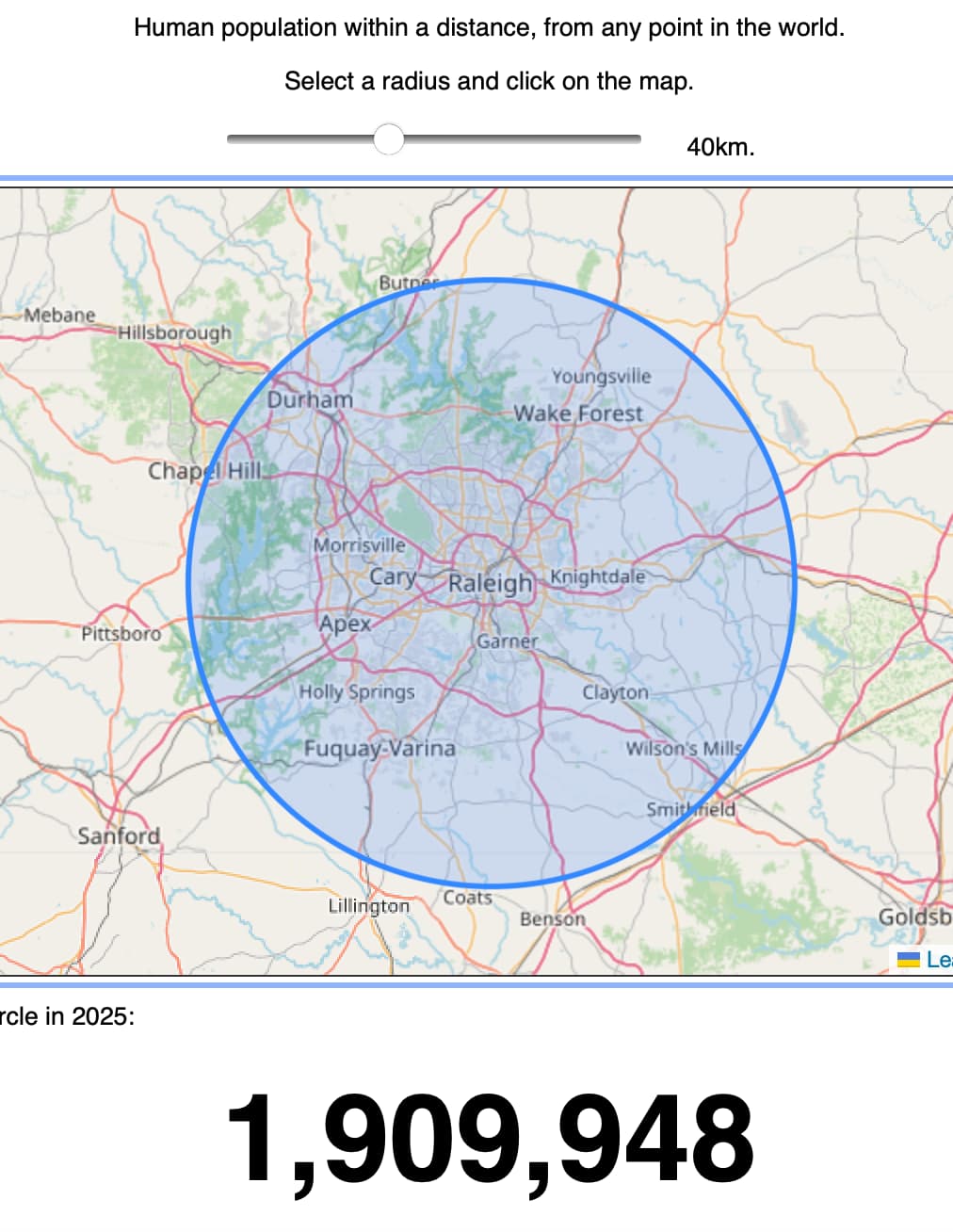
Task: Click the Cary city label
Action: coord(393,576)
